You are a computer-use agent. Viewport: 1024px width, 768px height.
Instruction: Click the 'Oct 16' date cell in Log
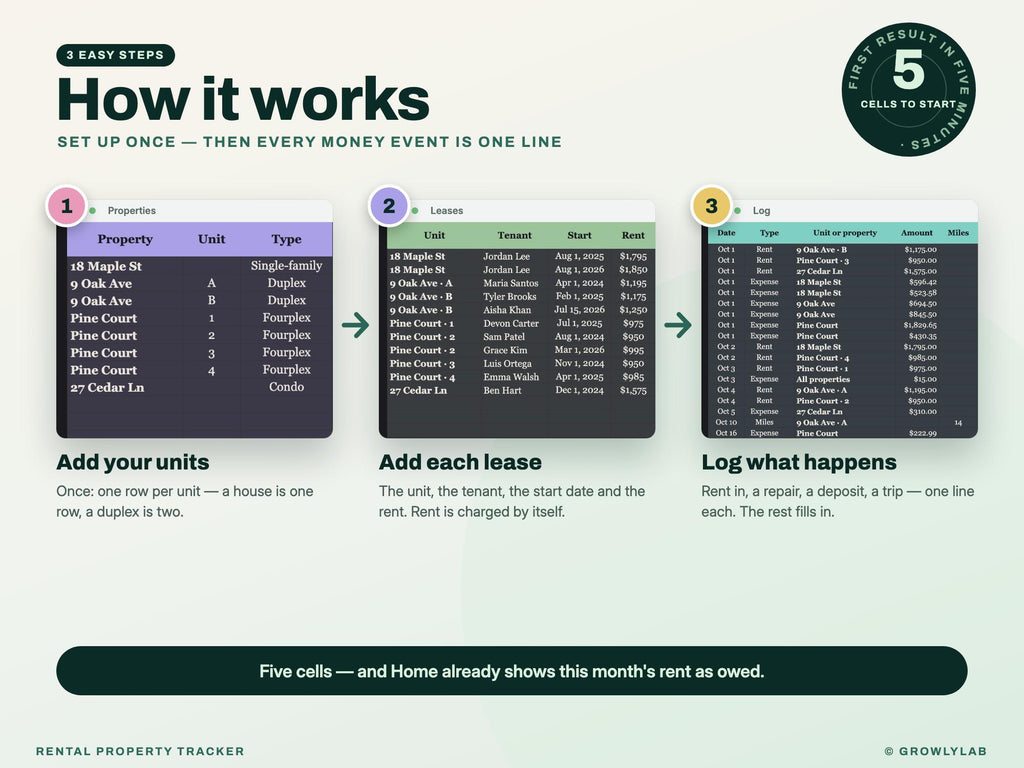[726, 433]
